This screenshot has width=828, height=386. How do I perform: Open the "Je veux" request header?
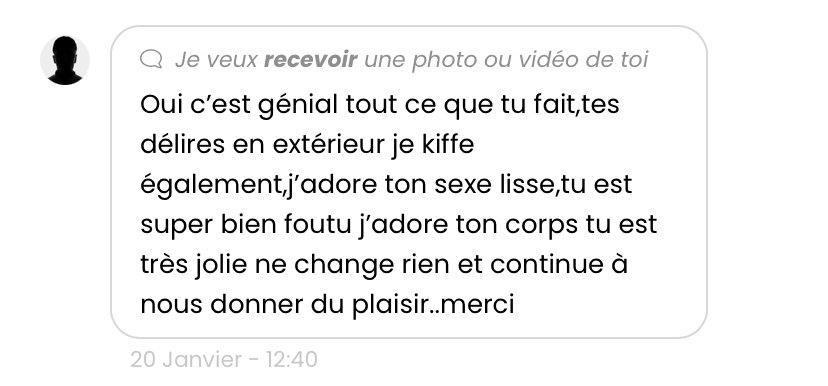coord(394,60)
